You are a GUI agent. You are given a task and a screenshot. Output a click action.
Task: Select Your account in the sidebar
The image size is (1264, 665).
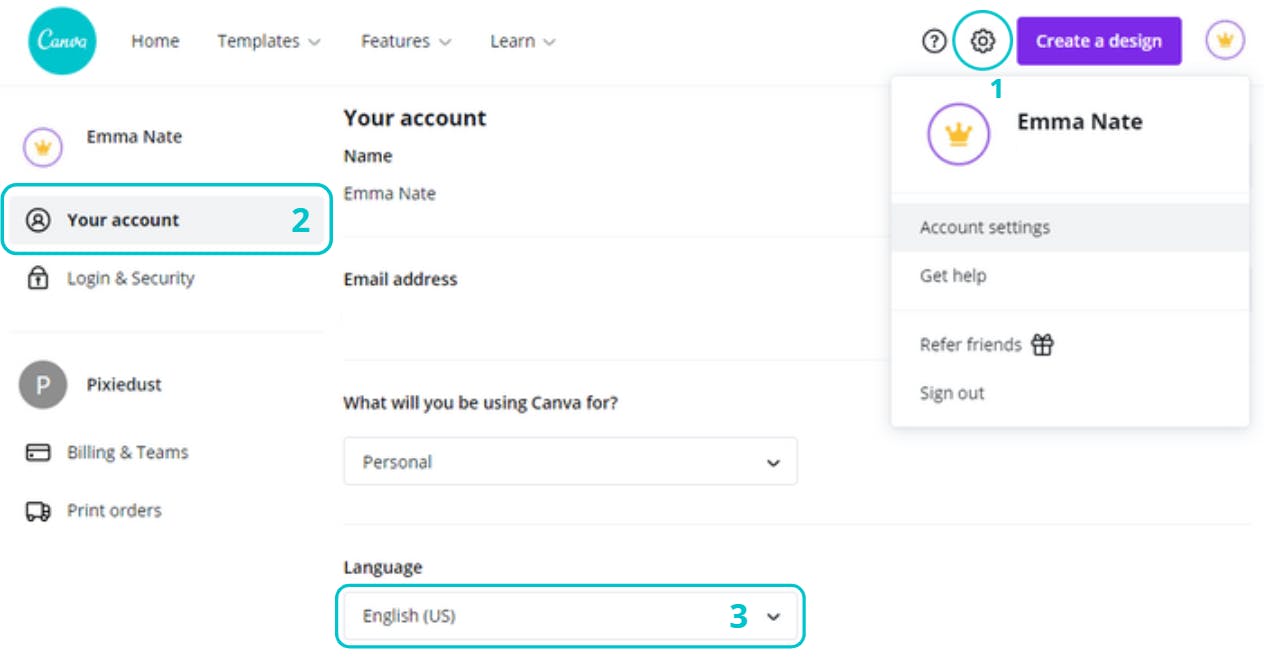120,222
